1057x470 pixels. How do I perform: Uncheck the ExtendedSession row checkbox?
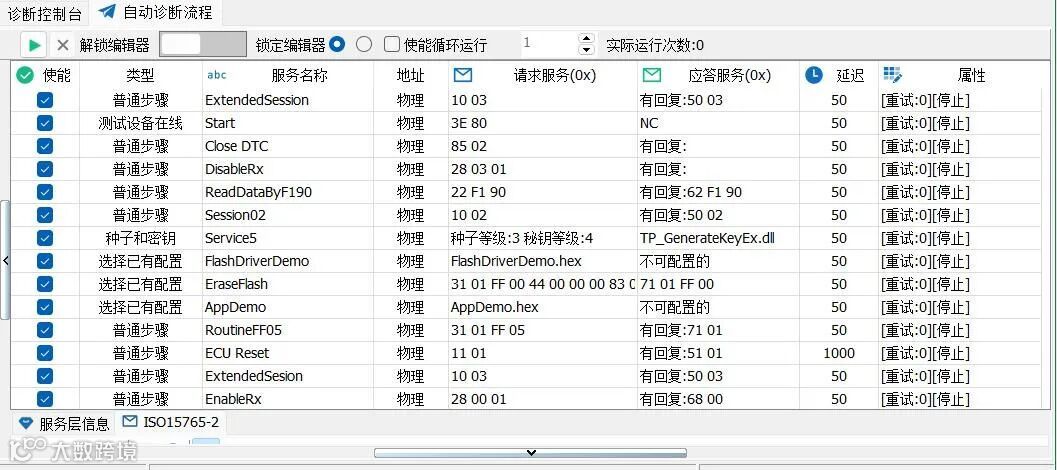(x=45, y=100)
